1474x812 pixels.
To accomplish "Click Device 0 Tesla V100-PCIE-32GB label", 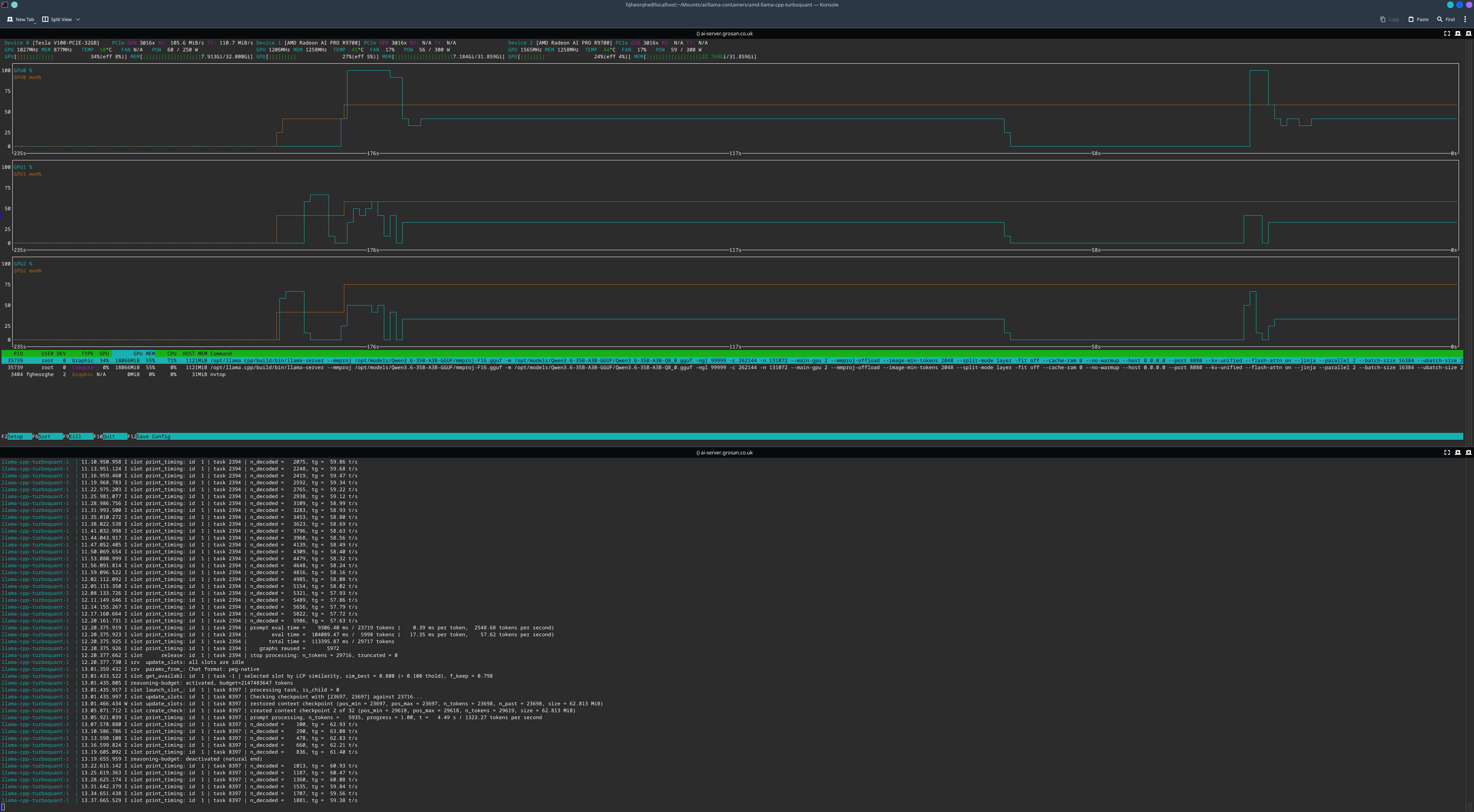I will [52, 43].
